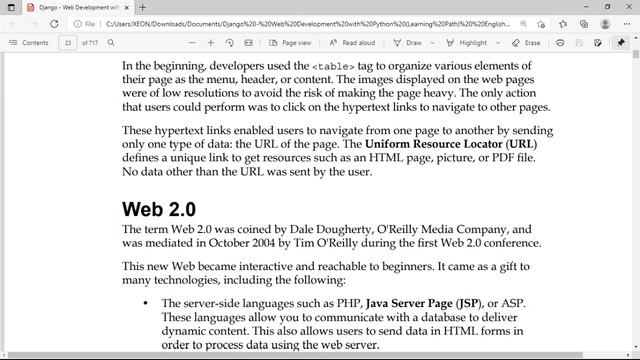Open the tab actions menu icon
Viewport: 640px width, 360px height.
pos(11,7)
